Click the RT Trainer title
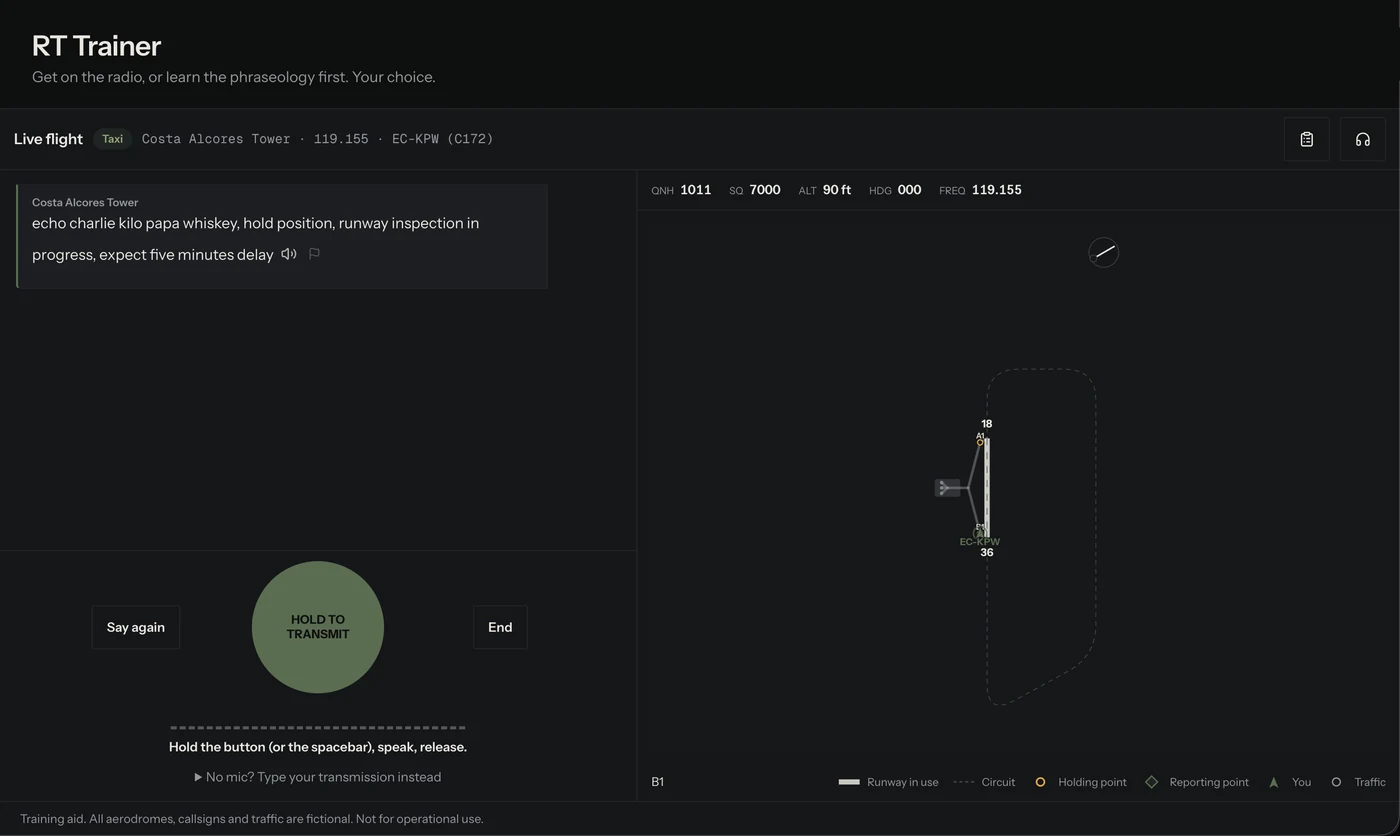Image resolution: width=1400 pixels, height=836 pixels. (96, 46)
